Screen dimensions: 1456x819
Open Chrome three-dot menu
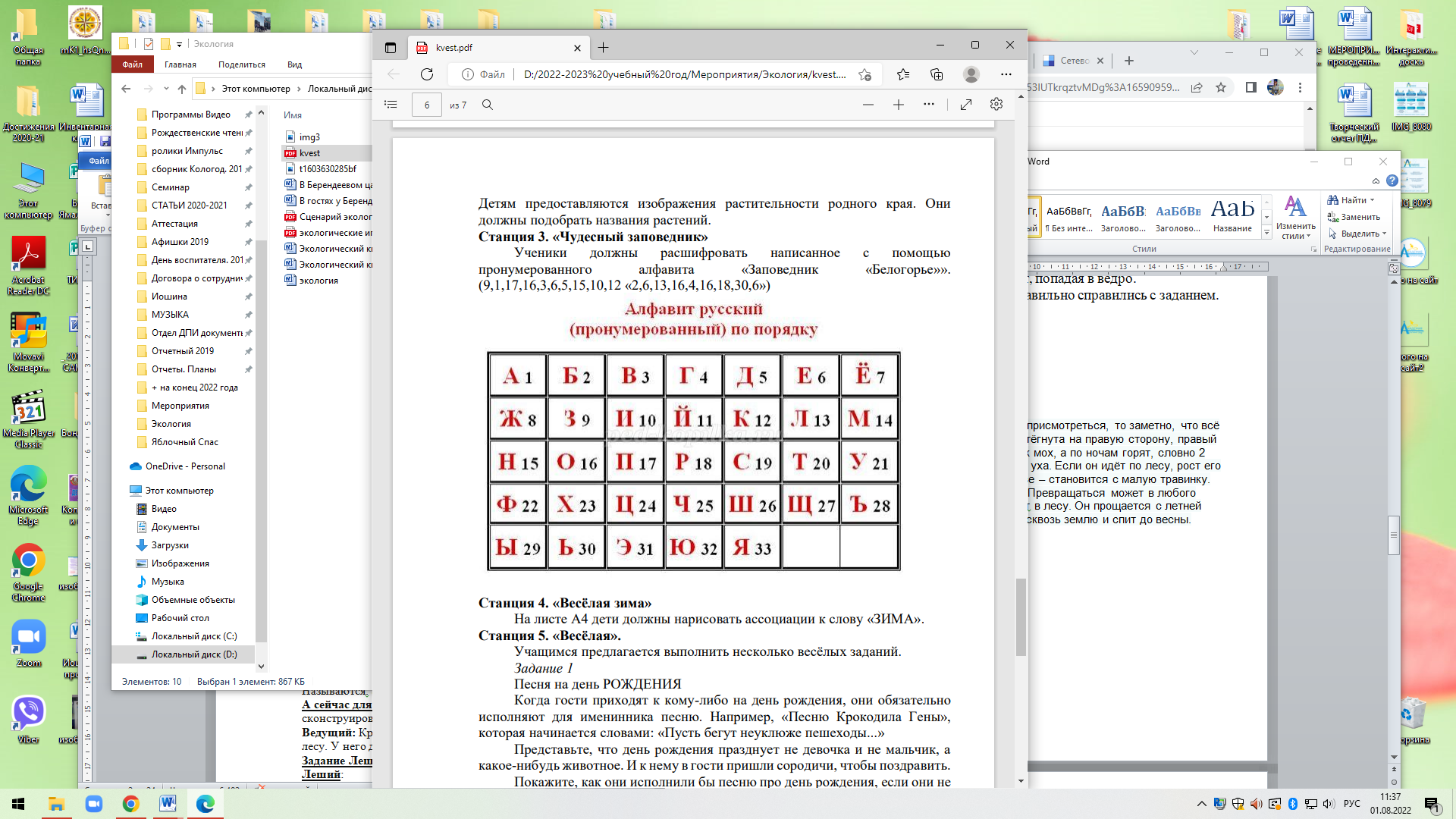1300,87
